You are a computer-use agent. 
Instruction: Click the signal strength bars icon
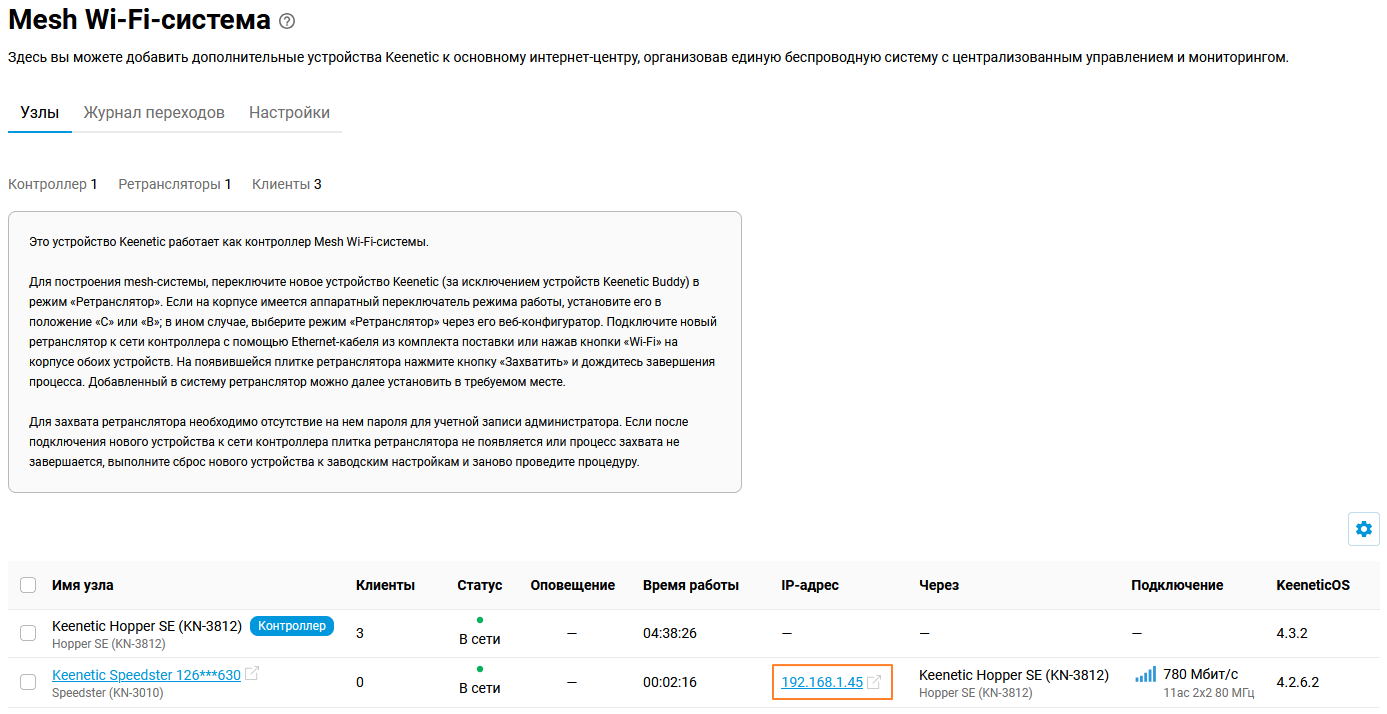(x=1145, y=675)
